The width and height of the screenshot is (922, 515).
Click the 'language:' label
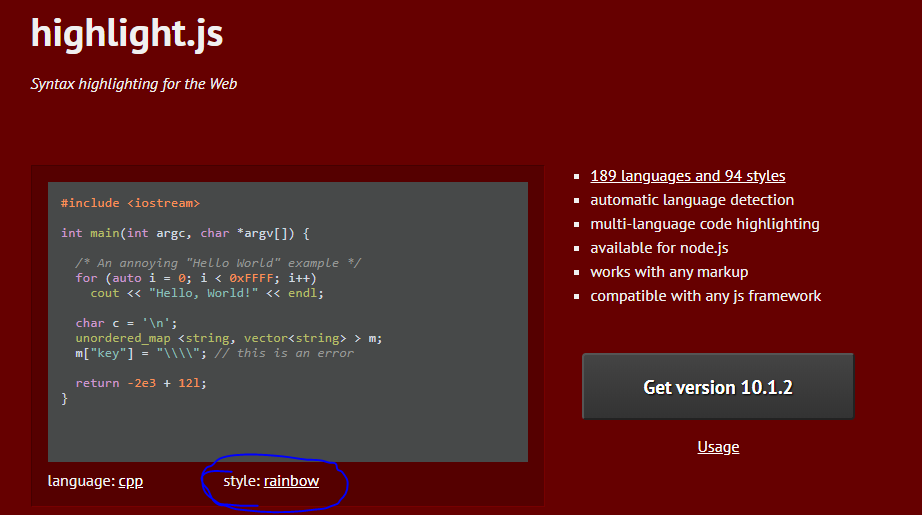[x=81, y=481]
